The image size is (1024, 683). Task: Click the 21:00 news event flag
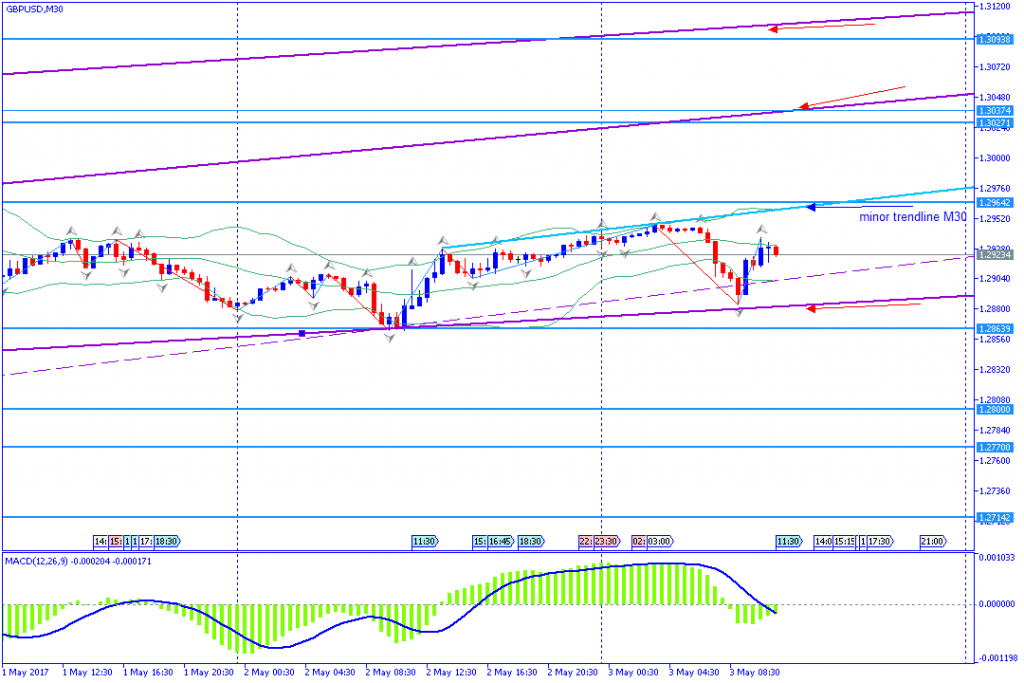pyautogui.click(x=931, y=541)
